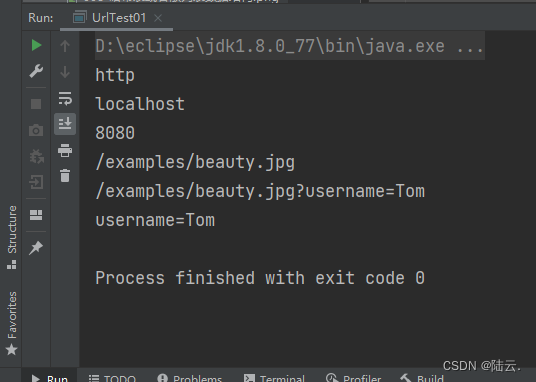Open the restore layout icon
Viewport: 536px width, 382px height.
click(36, 215)
